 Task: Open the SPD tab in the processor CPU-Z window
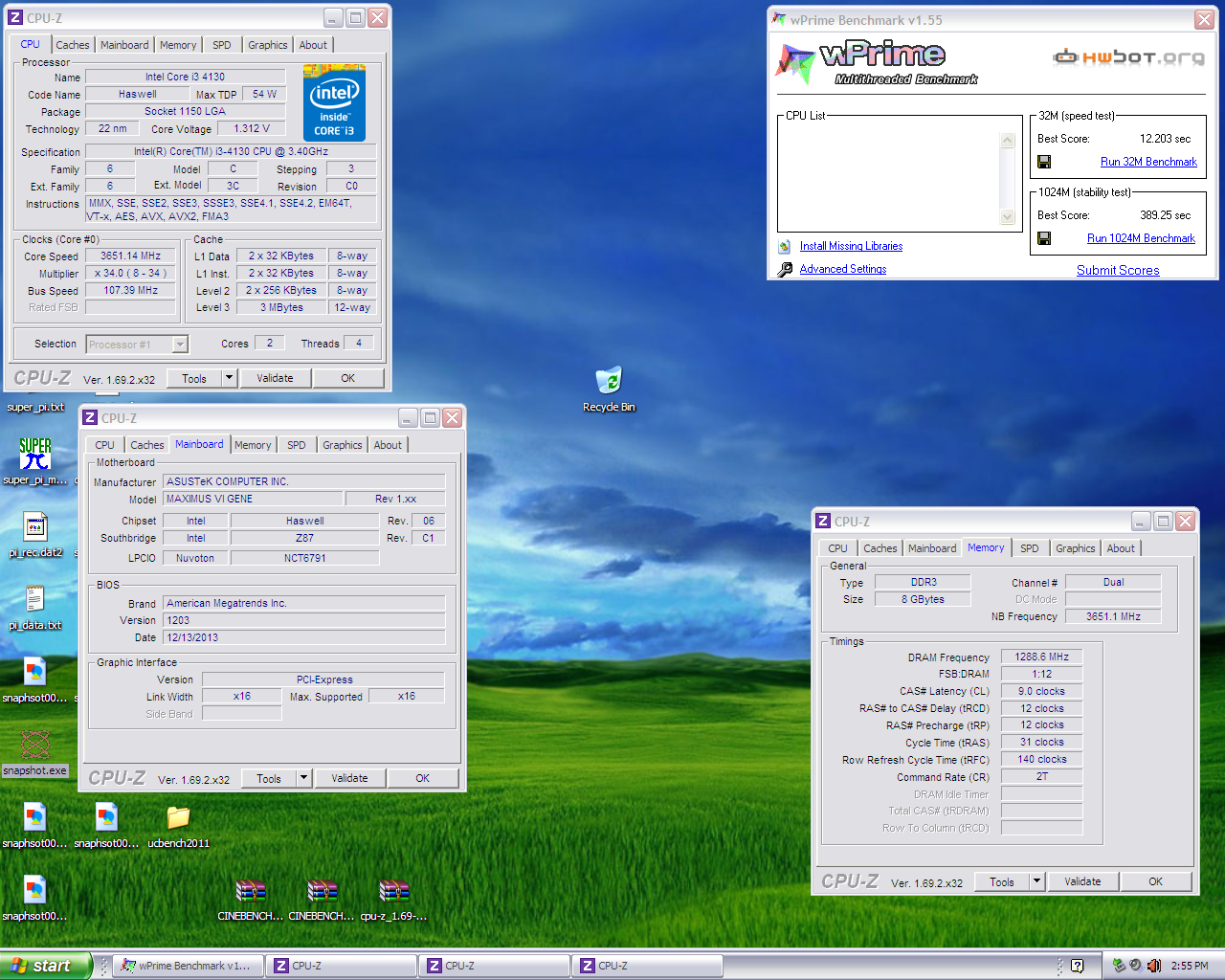pos(222,45)
